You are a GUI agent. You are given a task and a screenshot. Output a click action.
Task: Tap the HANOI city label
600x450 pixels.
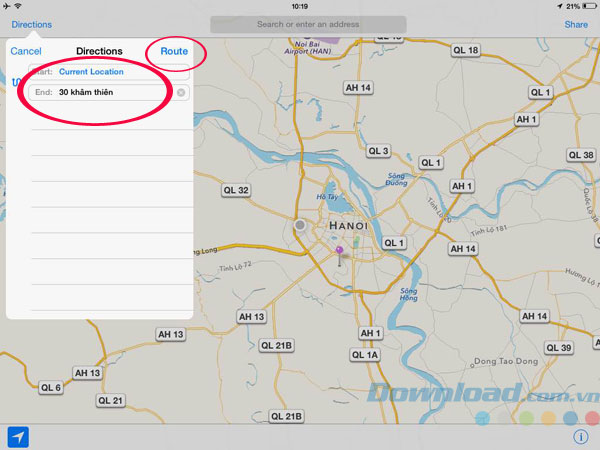tap(348, 226)
